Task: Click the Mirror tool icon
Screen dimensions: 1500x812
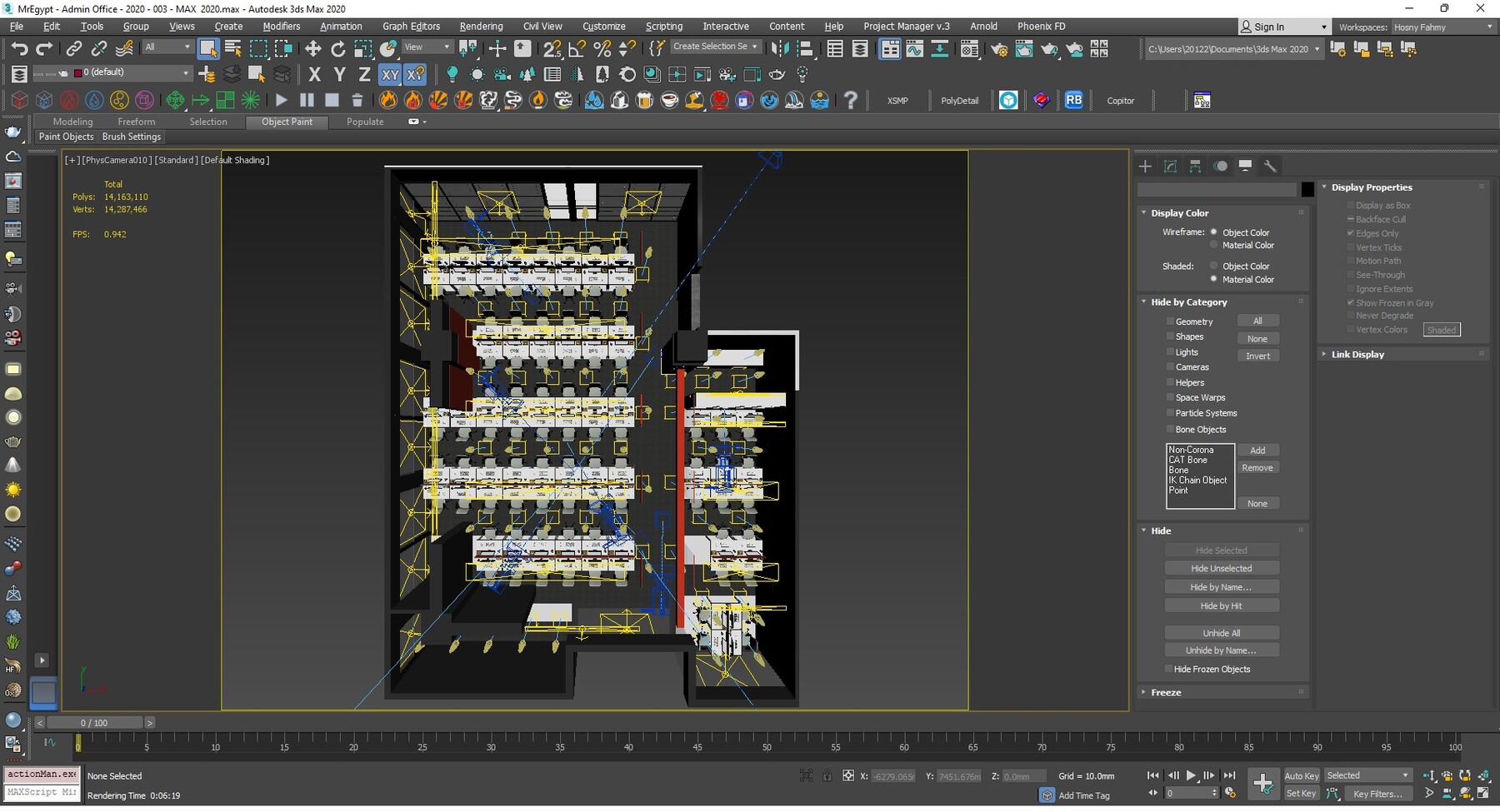Action: [x=779, y=49]
